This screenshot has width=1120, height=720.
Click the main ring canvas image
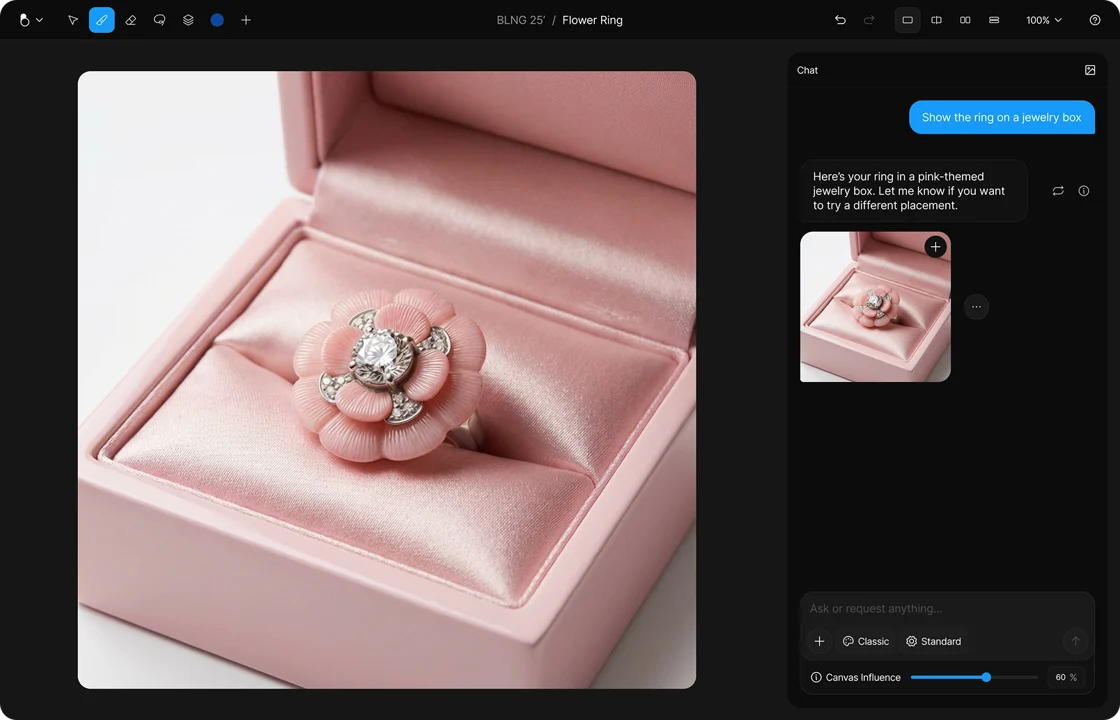pos(386,380)
